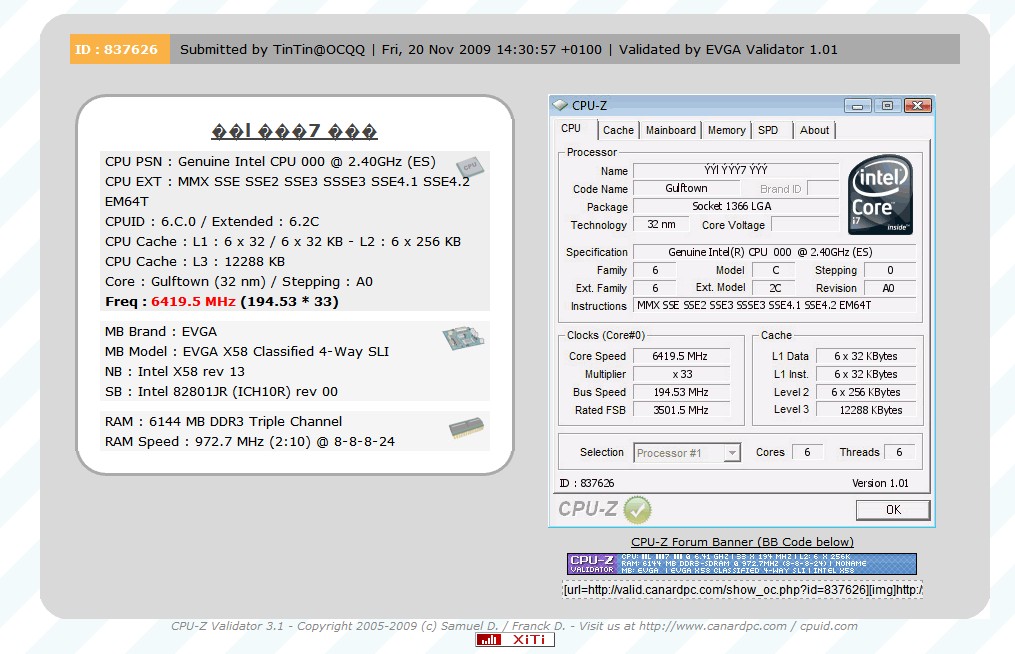
Task: Select the CPU tab
Action: (571, 128)
